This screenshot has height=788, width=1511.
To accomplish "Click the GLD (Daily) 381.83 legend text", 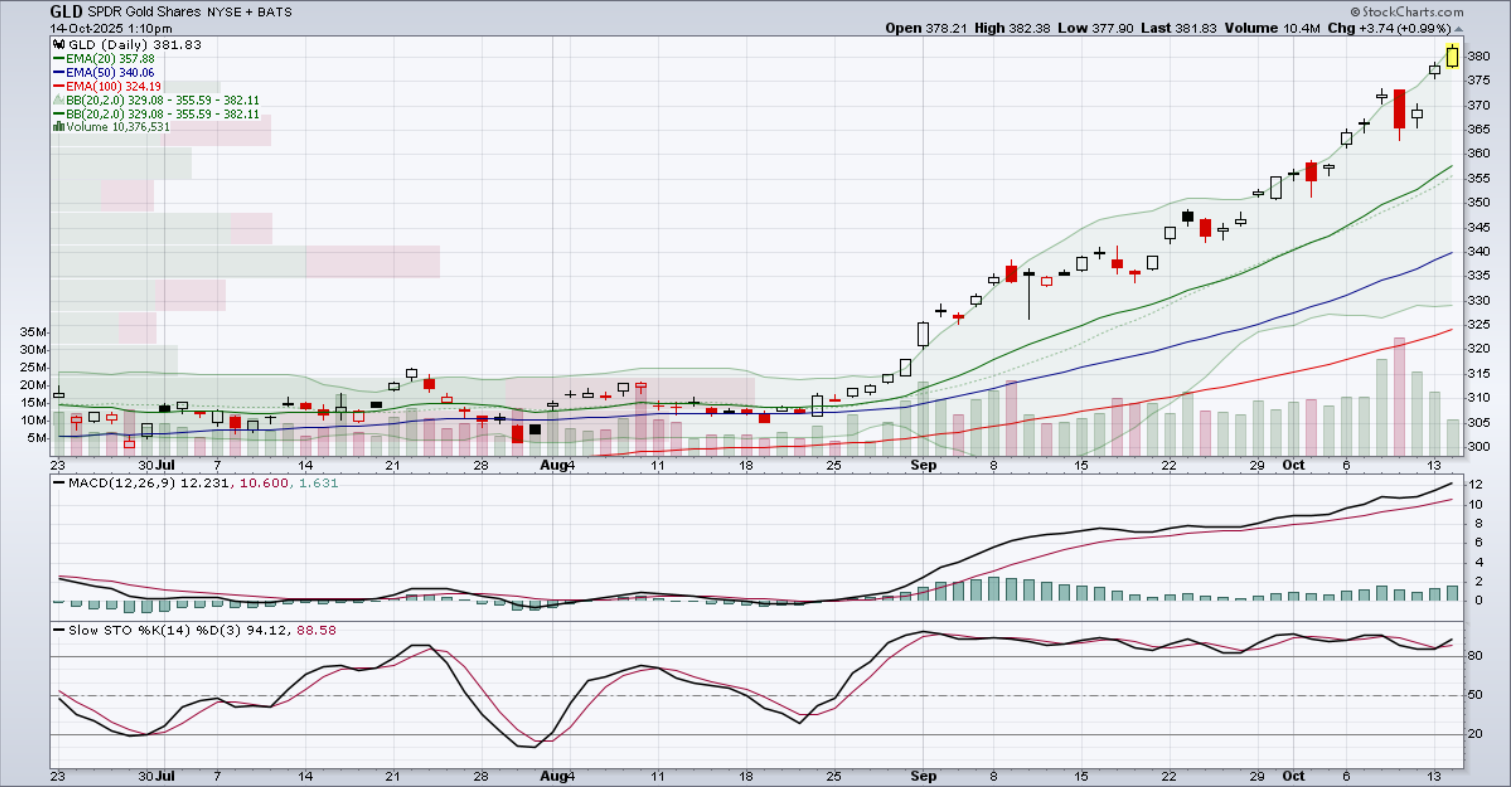I will click(x=134, y=46).
